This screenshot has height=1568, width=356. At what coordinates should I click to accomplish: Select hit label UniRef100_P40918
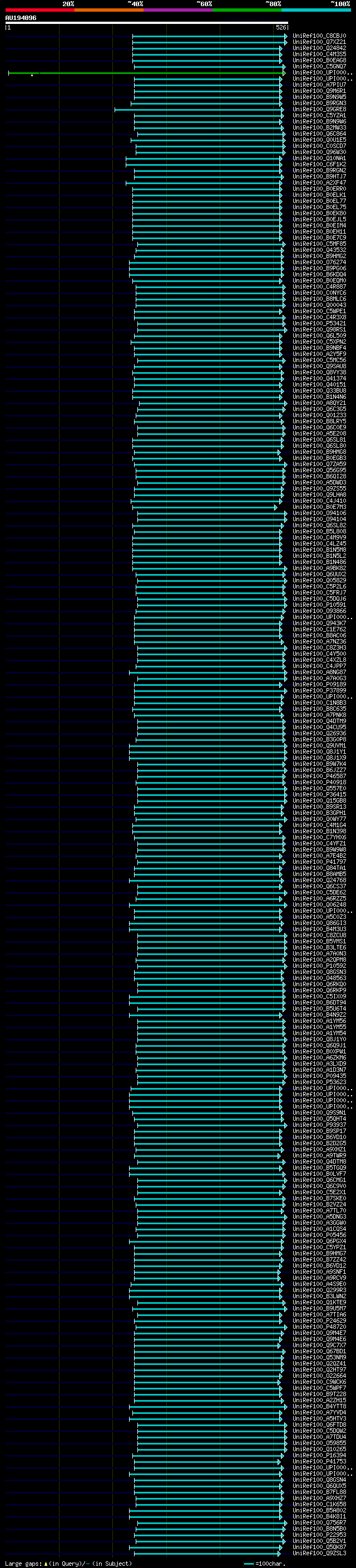(x=319, y=782)
